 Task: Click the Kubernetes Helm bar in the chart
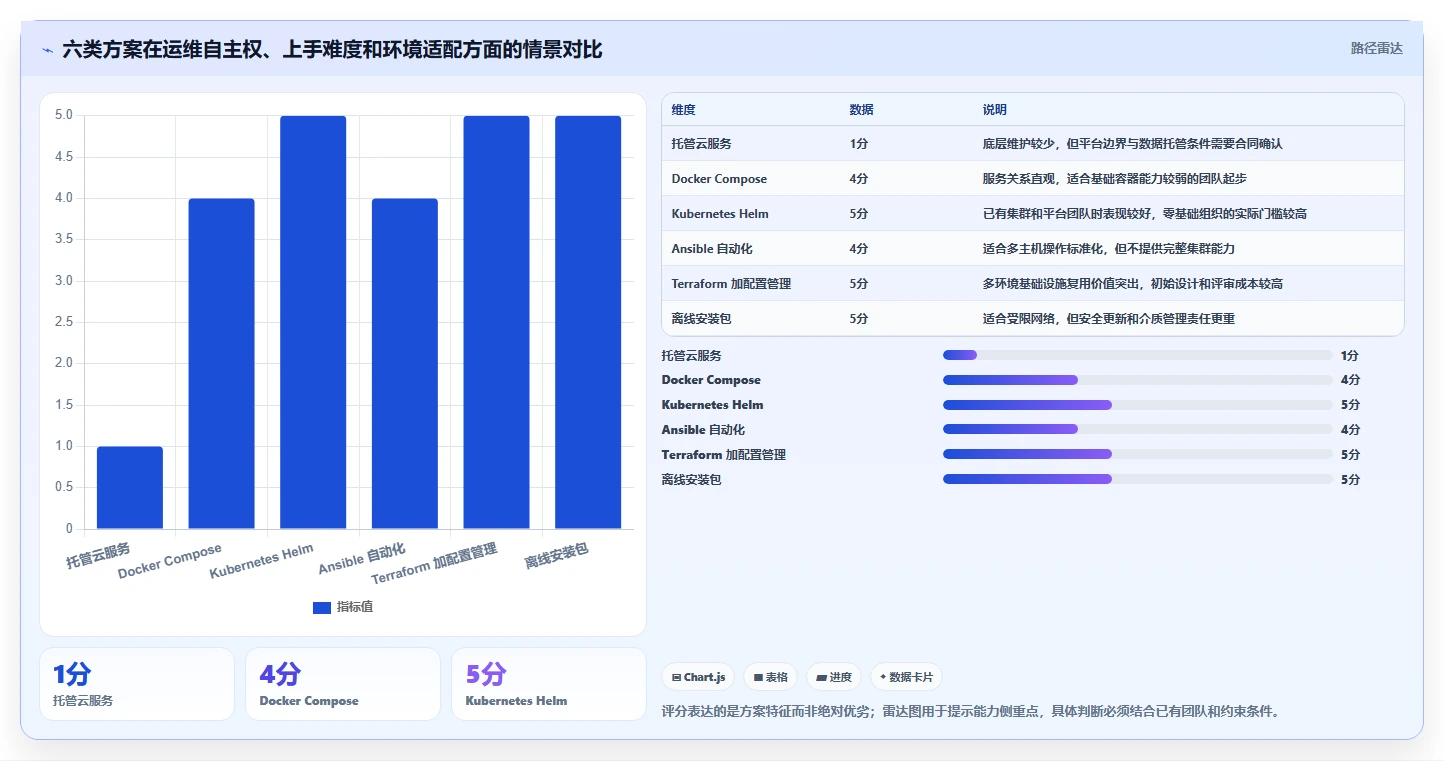[313, 322]
